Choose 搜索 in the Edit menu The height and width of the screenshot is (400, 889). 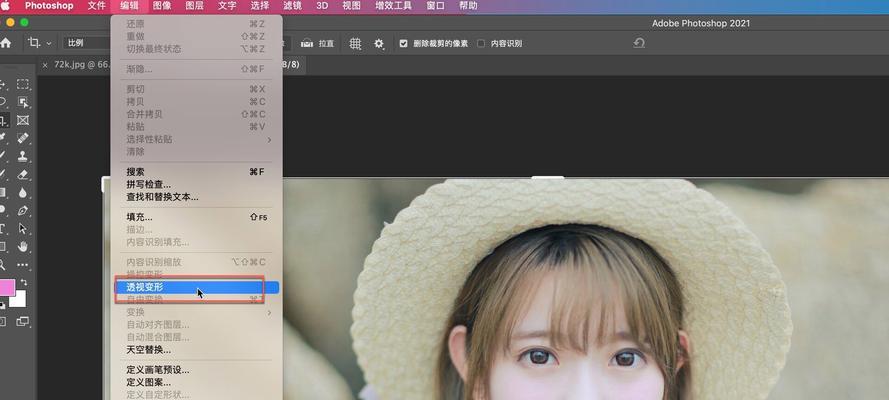tap(197, 172)
